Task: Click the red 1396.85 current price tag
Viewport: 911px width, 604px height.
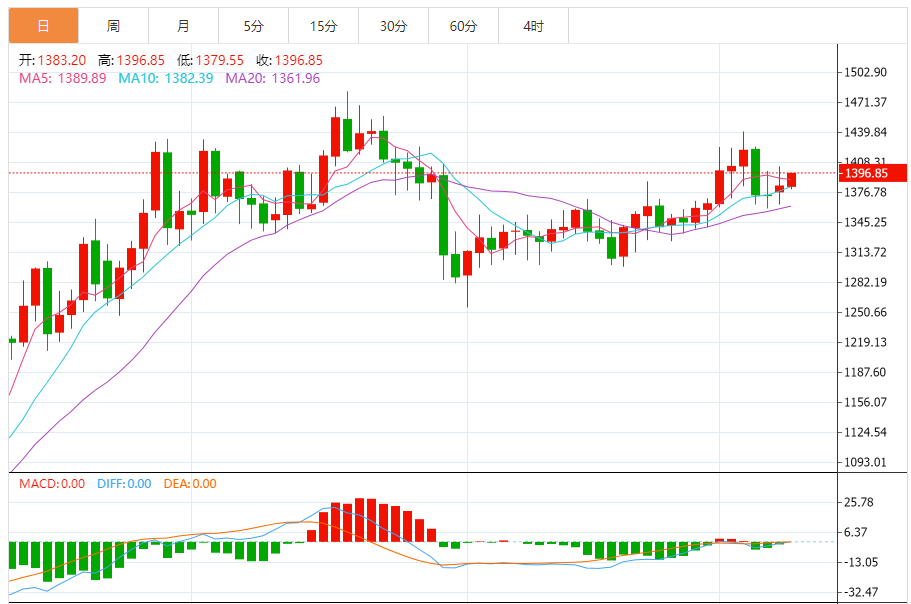Action: pyautogui.click(x=873, y=173)
